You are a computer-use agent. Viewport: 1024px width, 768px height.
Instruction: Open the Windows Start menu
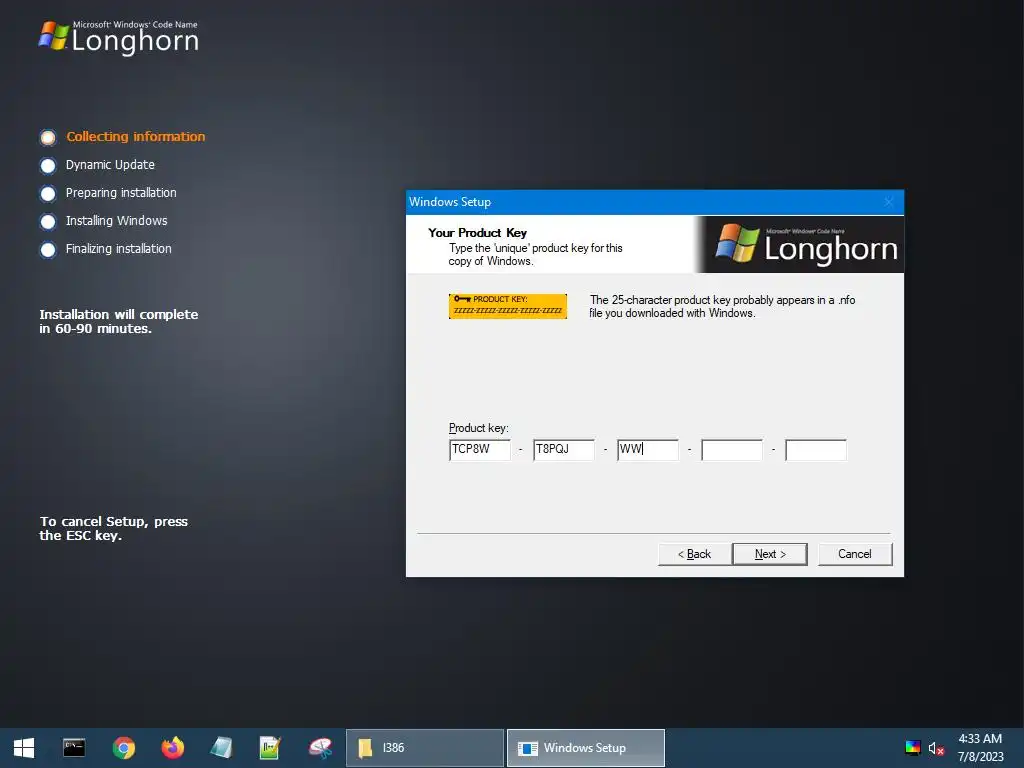[x=24, y=748]
